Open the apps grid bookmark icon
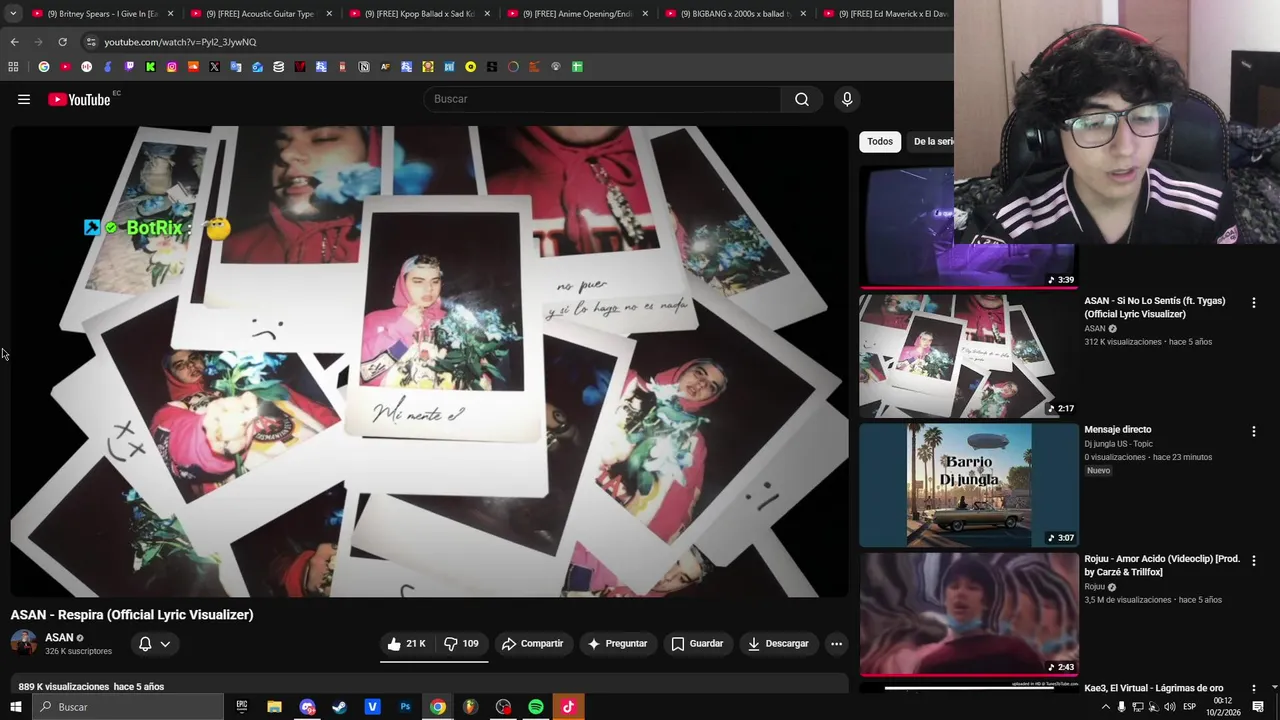The width and height of the screenshot is (1280, 720). tap(13, 67)
